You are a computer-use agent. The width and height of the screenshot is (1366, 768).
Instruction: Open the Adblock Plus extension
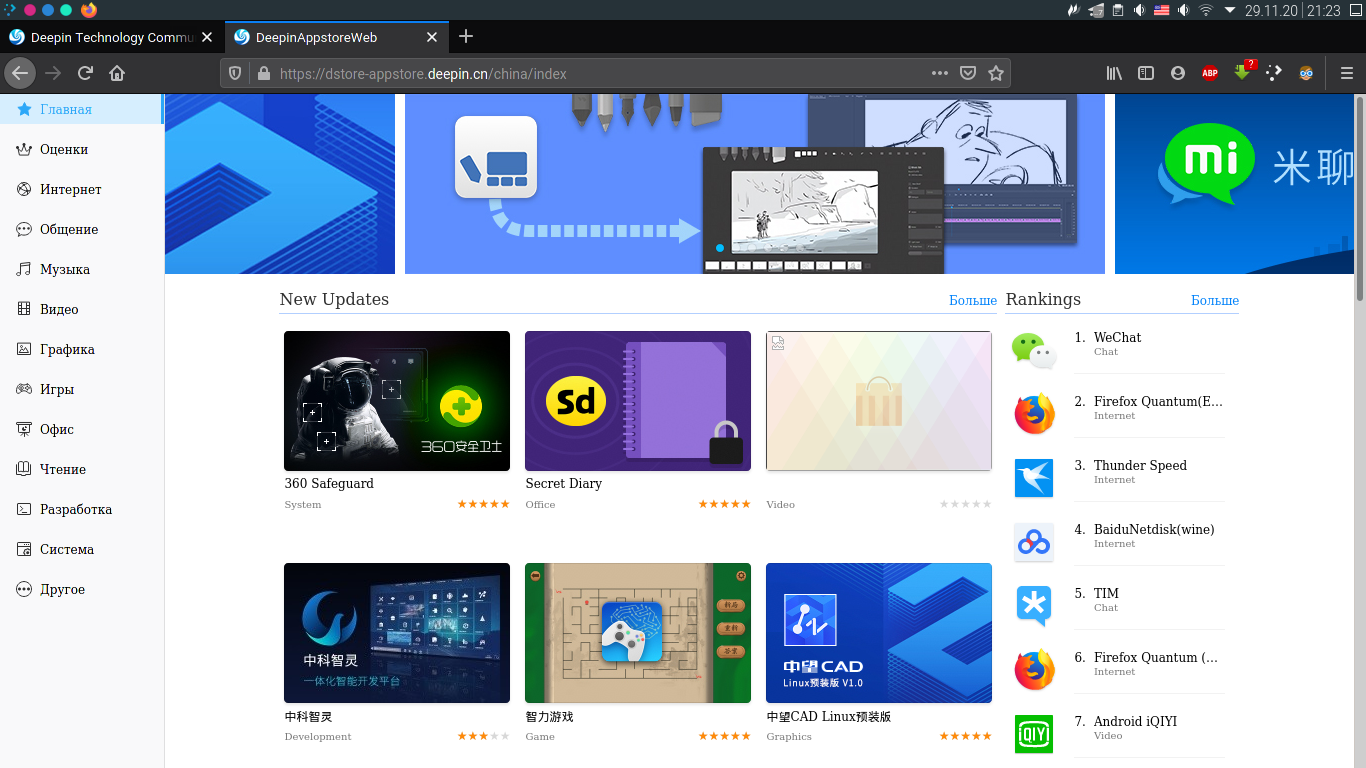point(1210,73)
